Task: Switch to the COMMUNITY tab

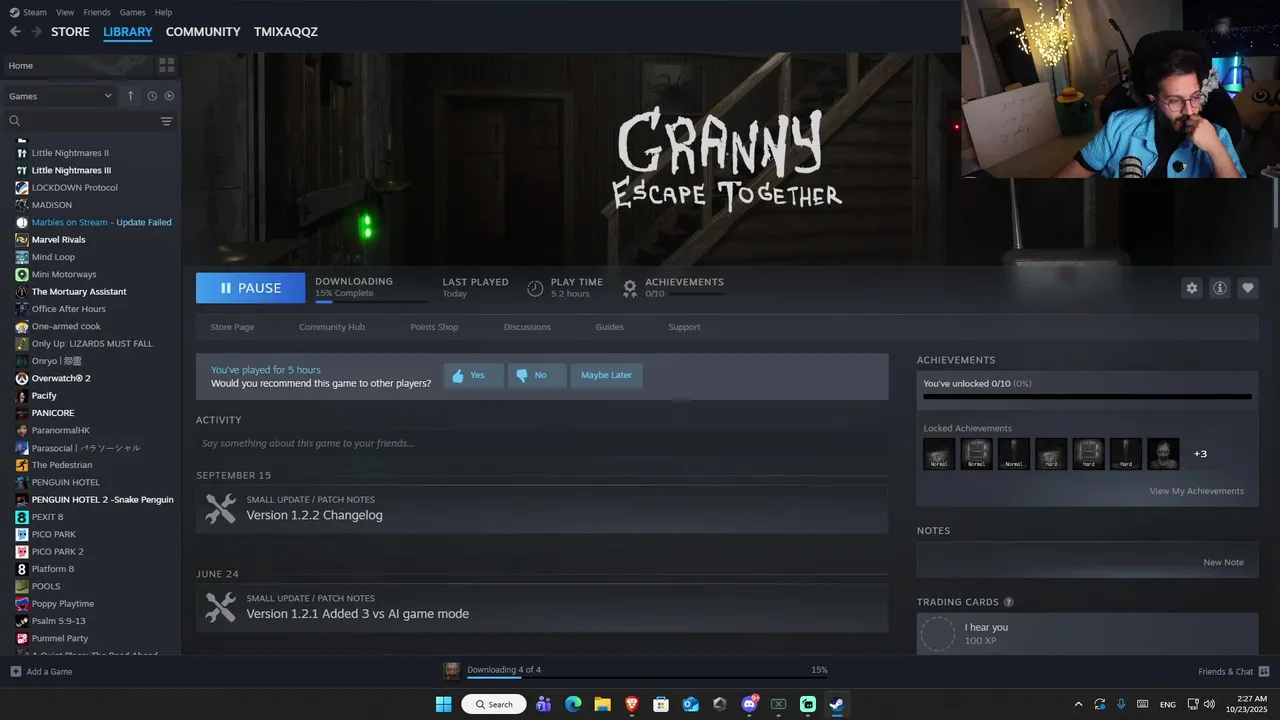Action: click(x=203, y=32)
